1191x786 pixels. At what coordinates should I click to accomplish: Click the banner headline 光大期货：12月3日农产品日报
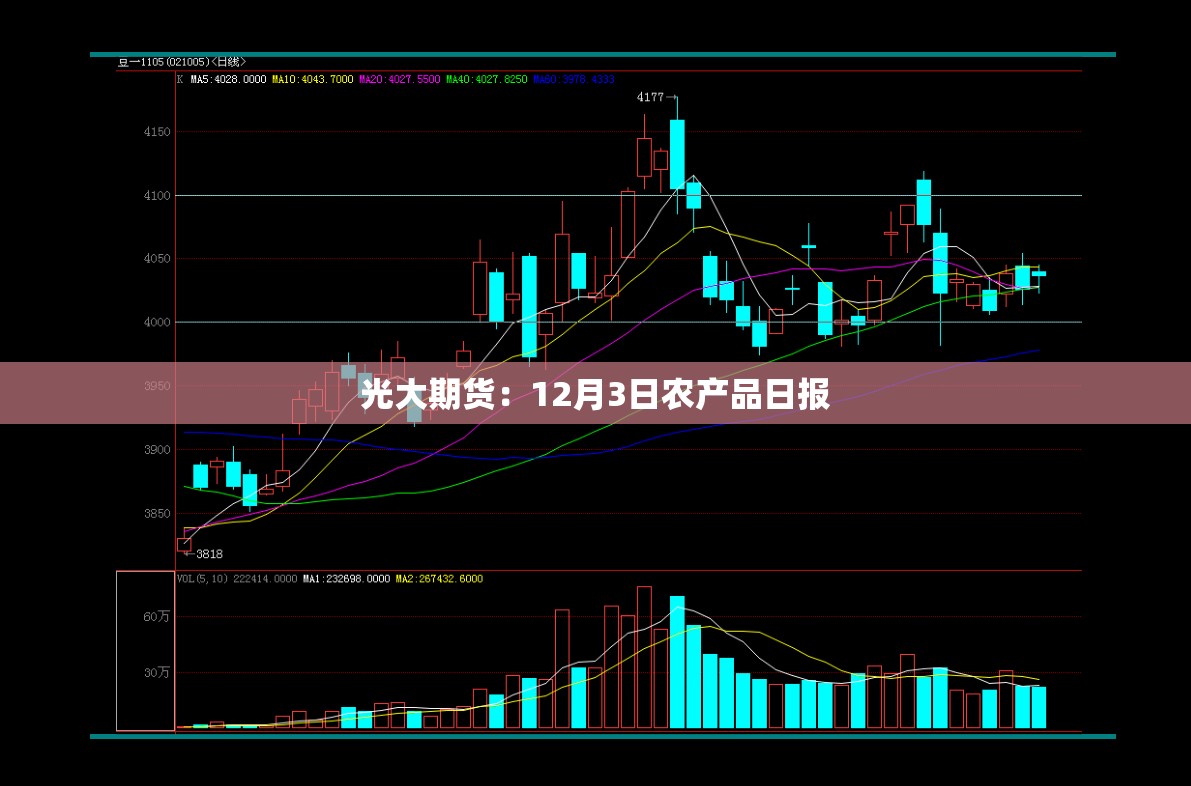click(x=596, y=394)
